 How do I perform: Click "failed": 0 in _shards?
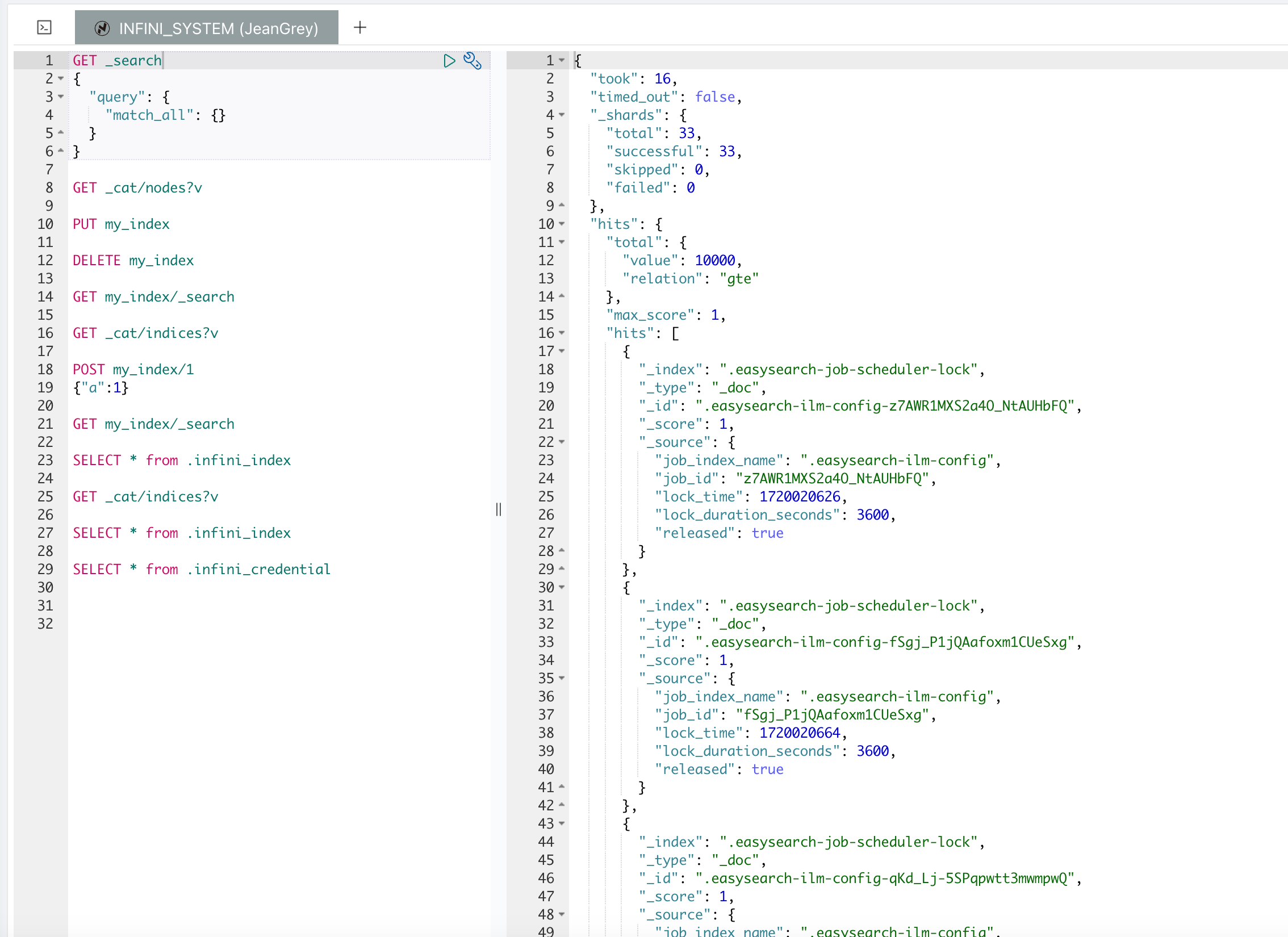(650, 188)
